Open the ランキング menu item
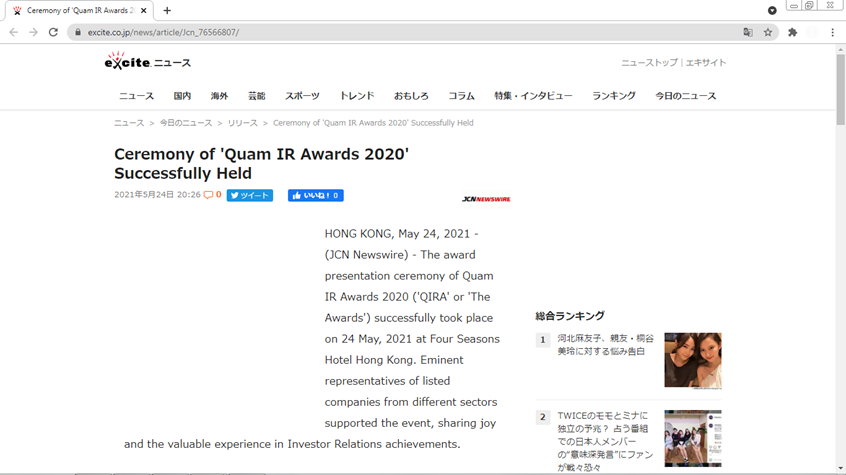 (613, 96)
